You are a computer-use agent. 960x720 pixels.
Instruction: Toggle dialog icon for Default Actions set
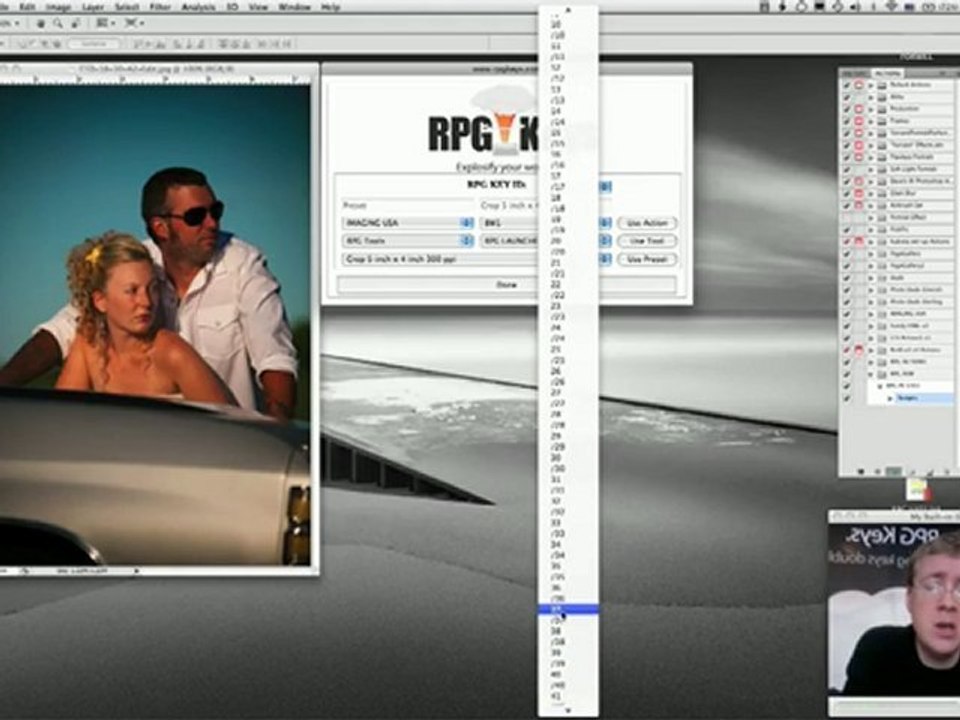[858, 84]
